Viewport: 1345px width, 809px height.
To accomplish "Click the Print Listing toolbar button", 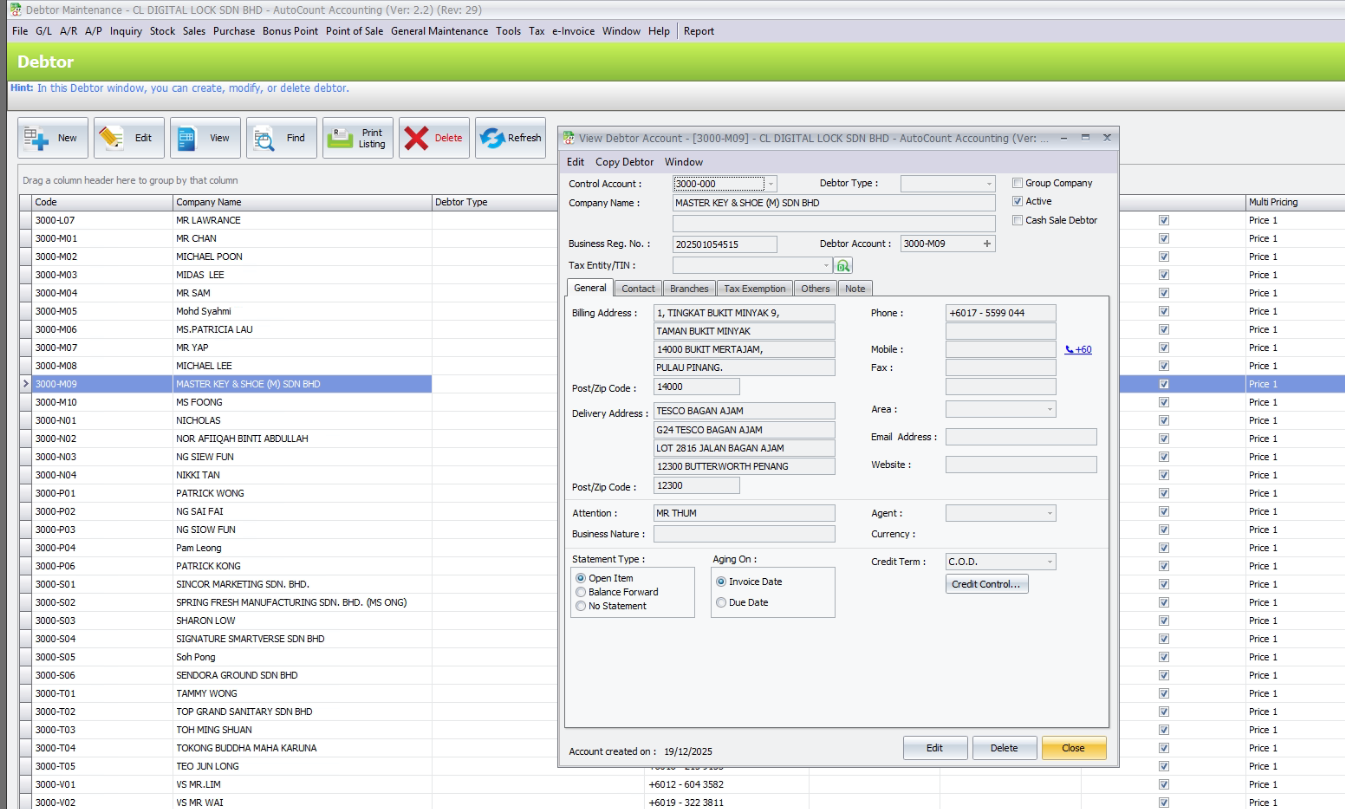I will click(358, 138).
